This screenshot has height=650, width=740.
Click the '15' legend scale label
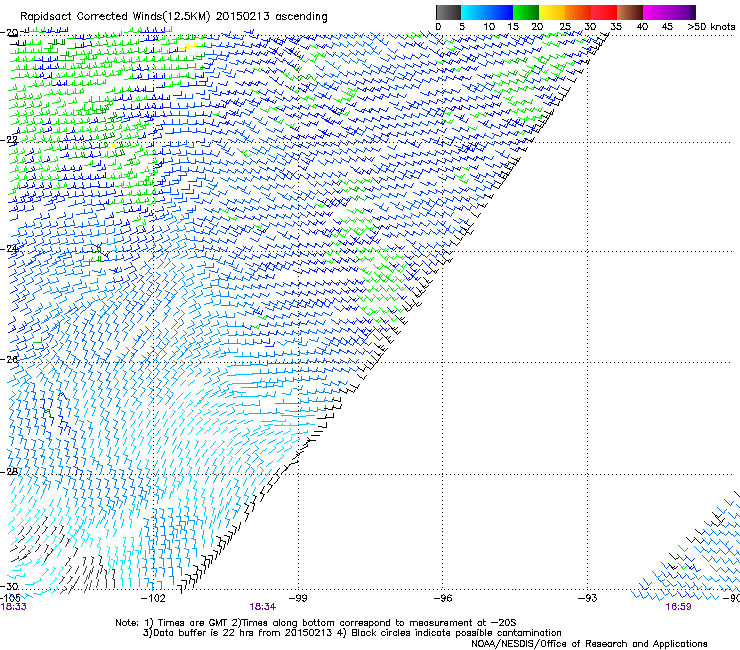[x=513, y=27]
